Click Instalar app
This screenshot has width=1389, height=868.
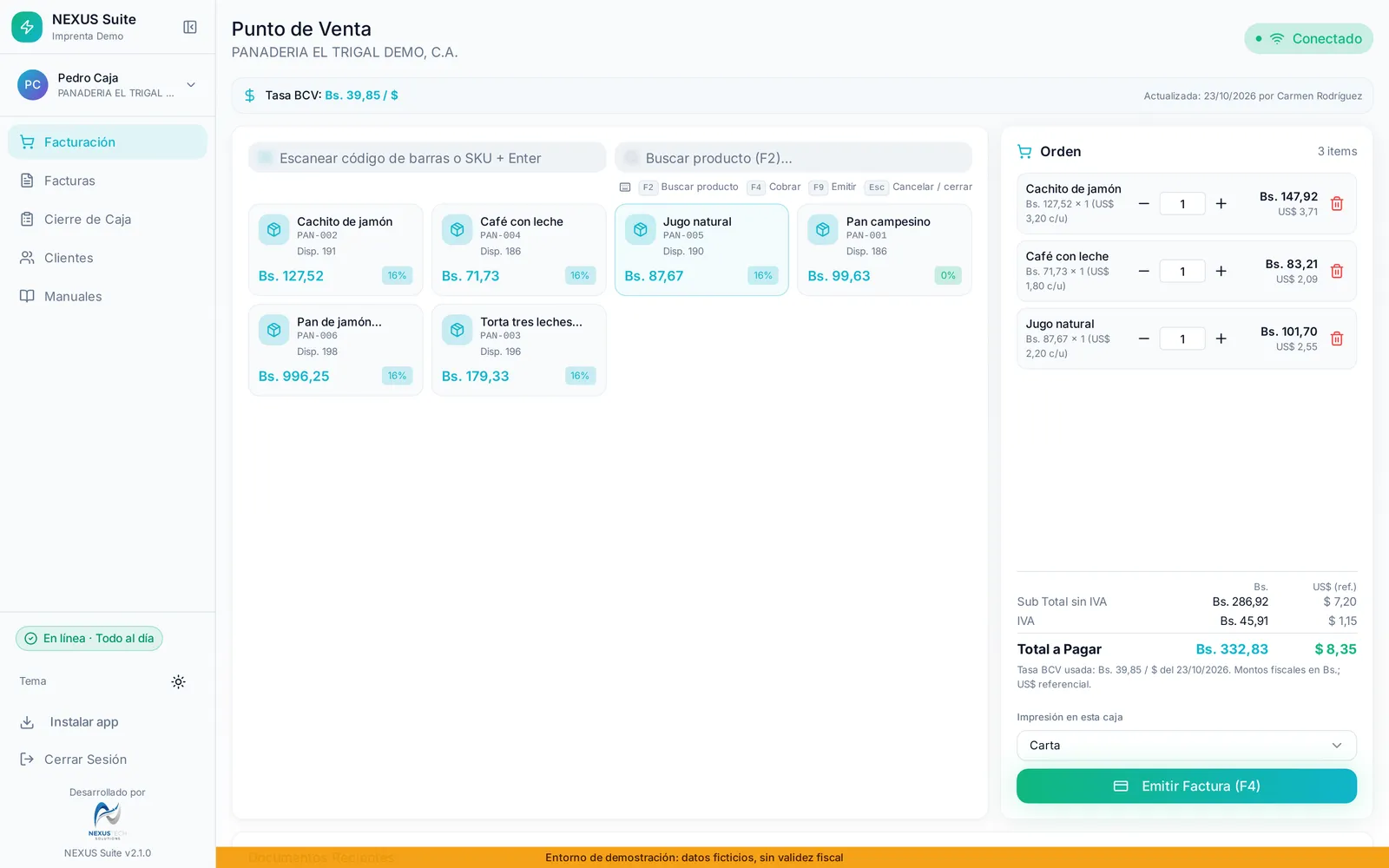[108, 722]
